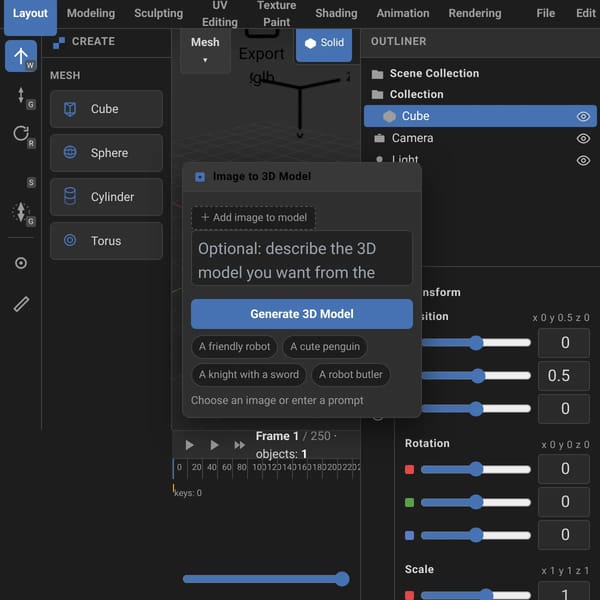This screenshot has height=600, width=600.
Task: Select Scene Collection in the outliner
Action: coord(434,73)
